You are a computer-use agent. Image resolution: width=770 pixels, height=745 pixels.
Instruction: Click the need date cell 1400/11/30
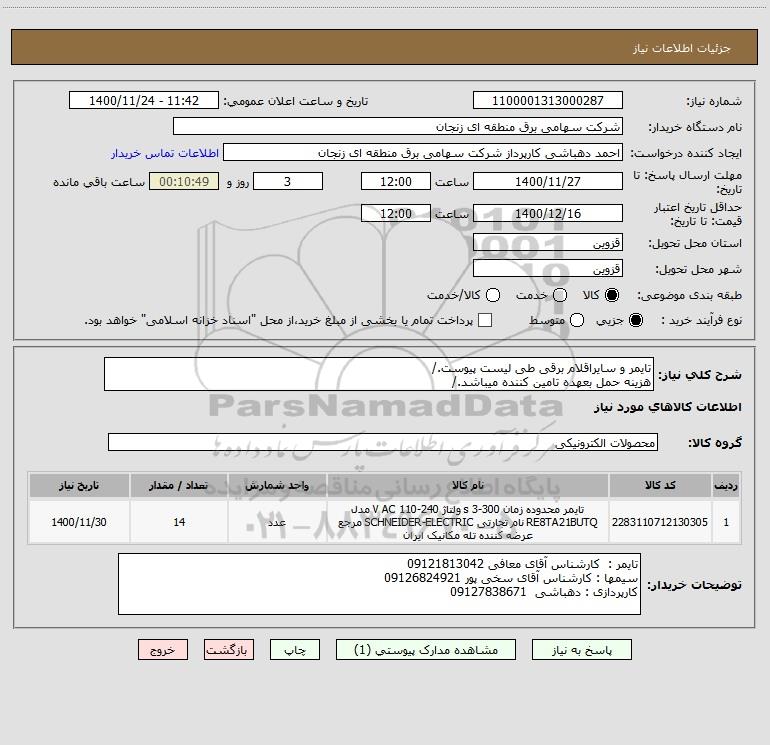pyautogui.click(x=79, y=522)
